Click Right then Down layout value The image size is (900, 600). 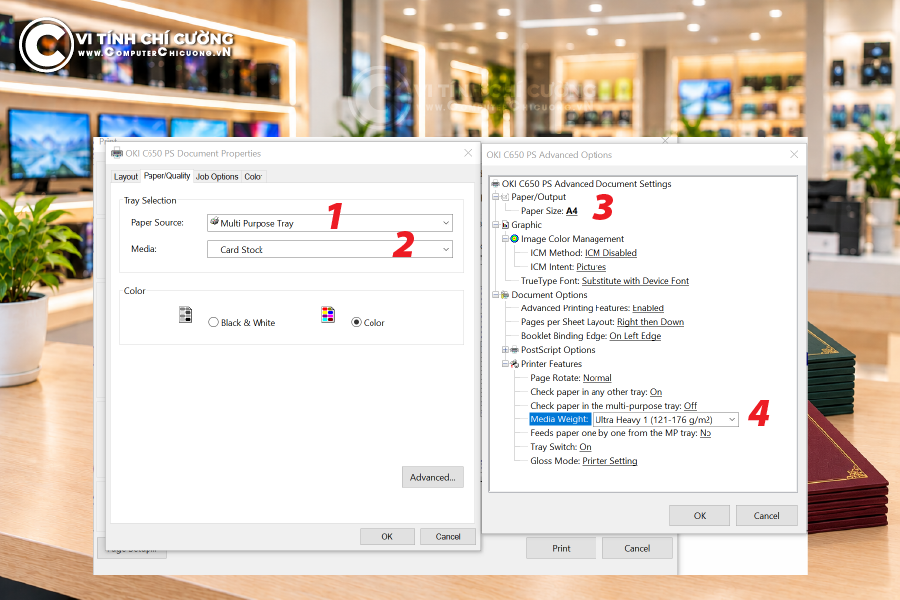coord(650,322)
